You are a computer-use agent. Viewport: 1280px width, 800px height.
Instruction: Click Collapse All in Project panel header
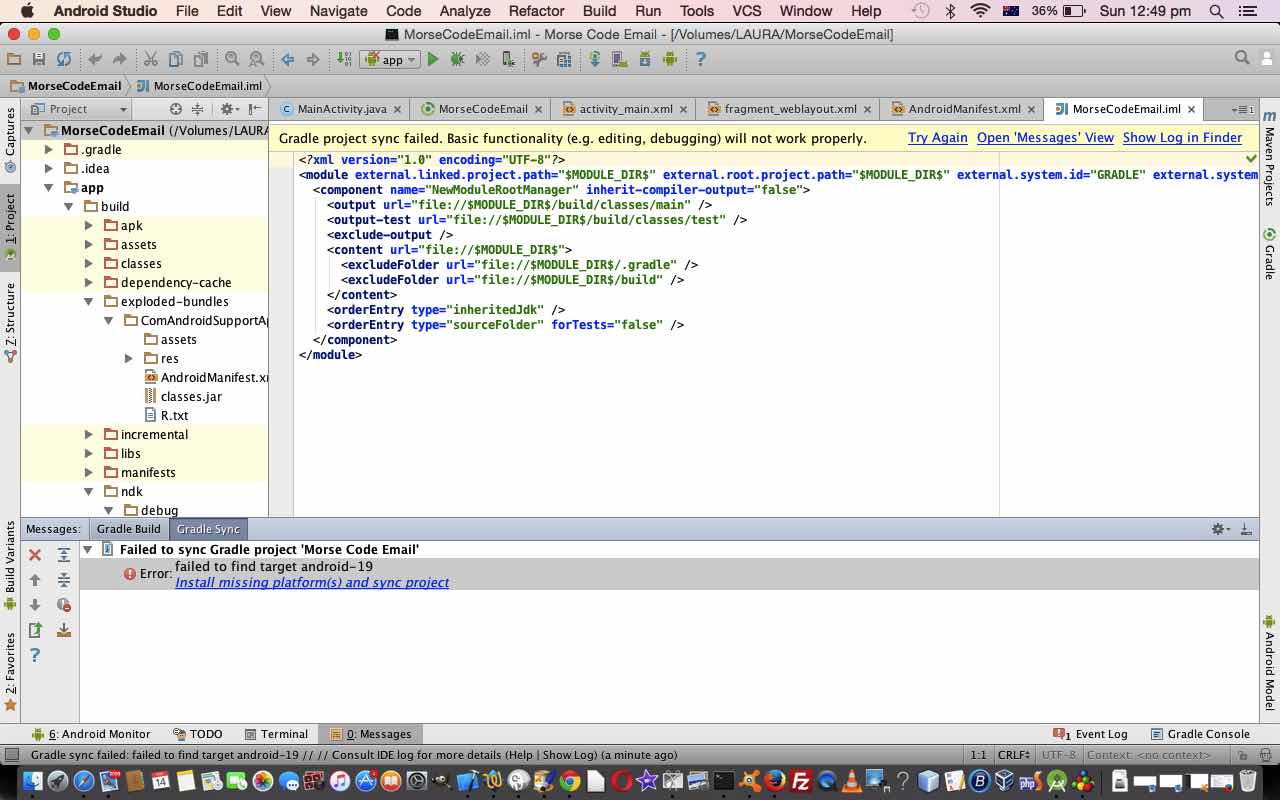197,109
